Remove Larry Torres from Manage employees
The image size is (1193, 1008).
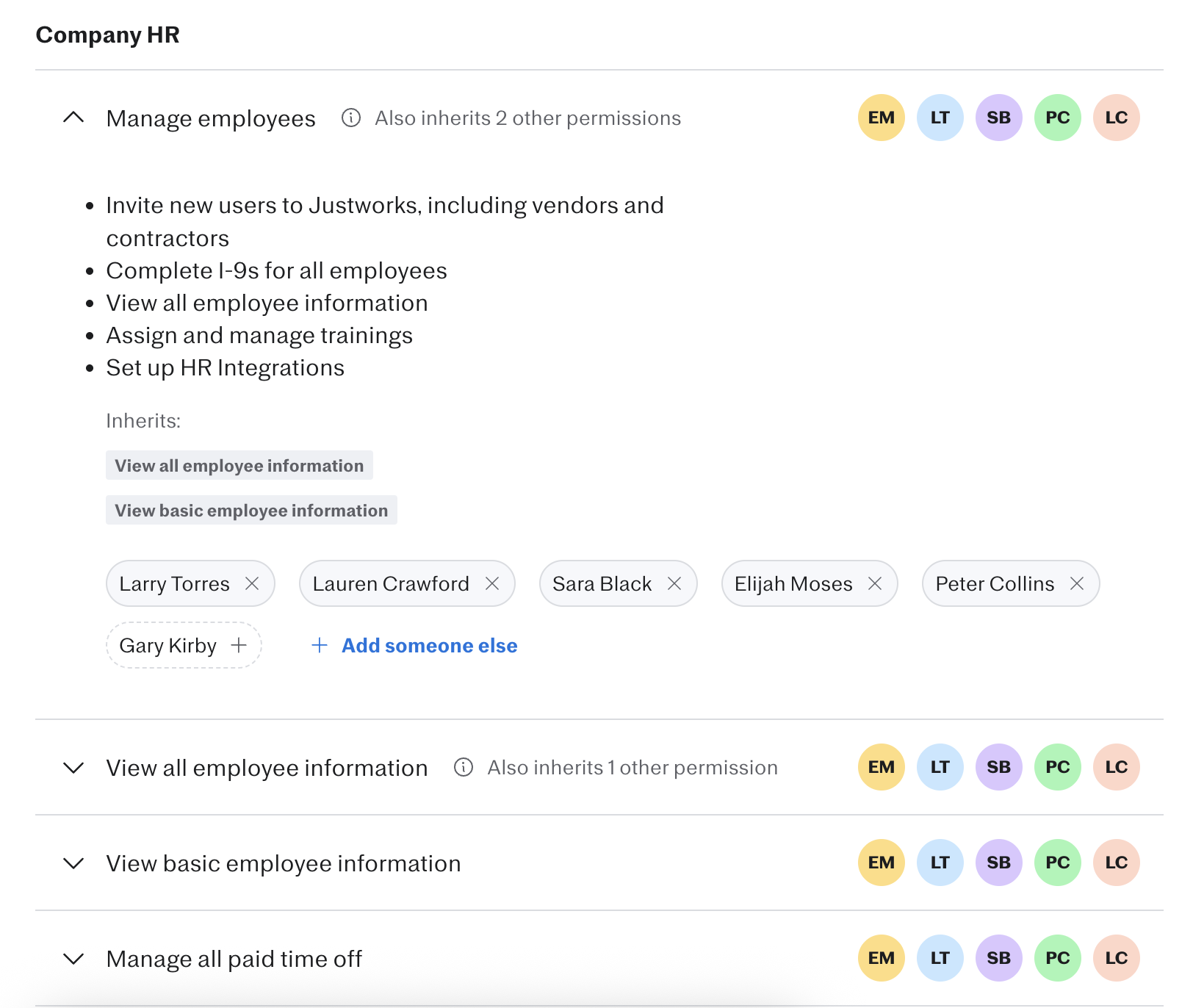pos(252,583)
